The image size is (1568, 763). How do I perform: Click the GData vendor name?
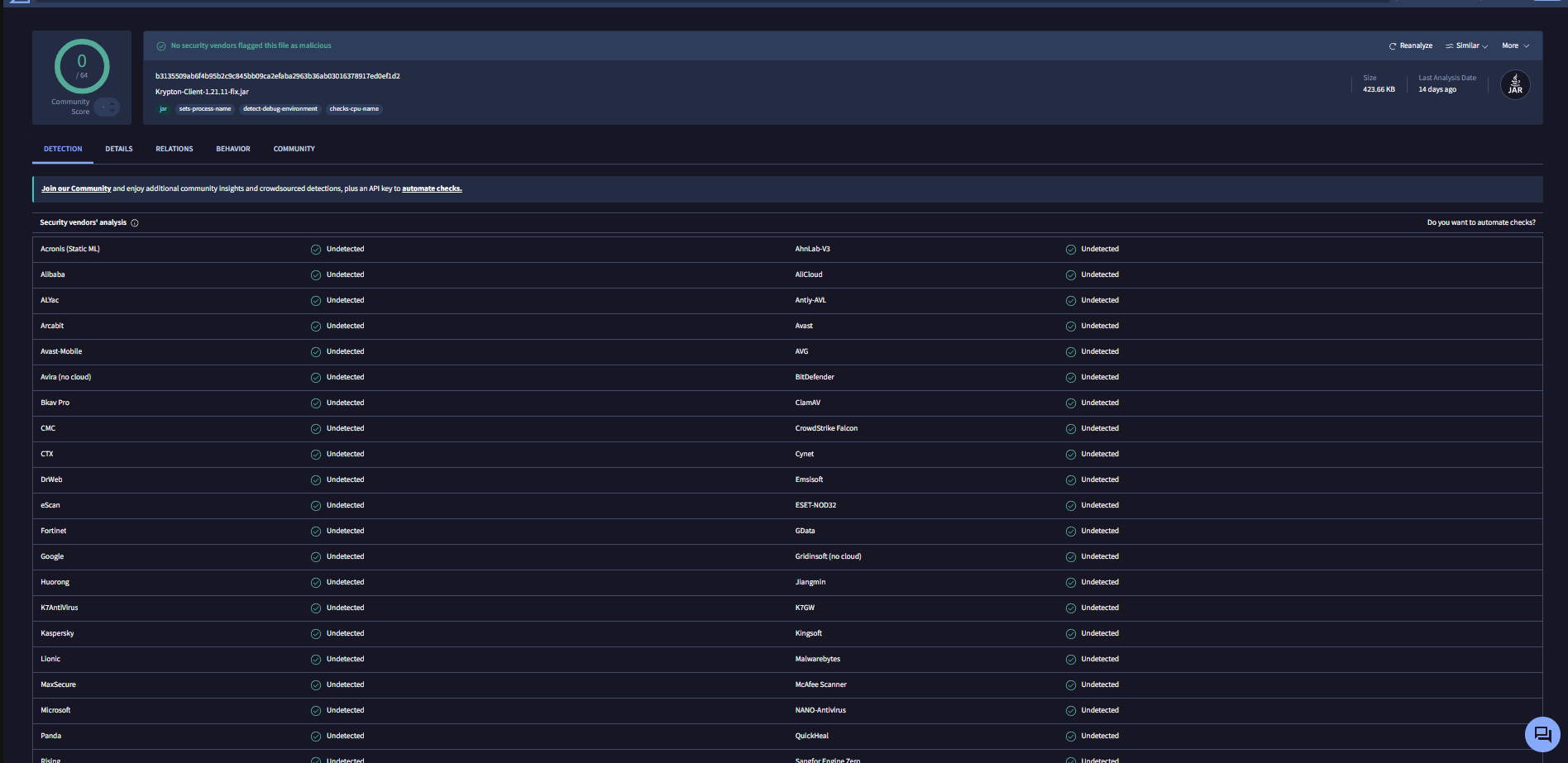(805, 531)
